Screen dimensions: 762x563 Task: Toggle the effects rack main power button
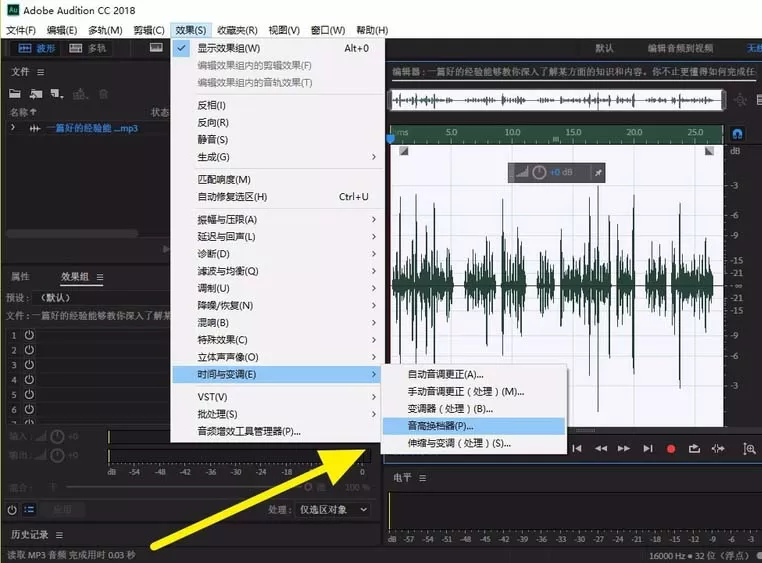coord(12,510)
